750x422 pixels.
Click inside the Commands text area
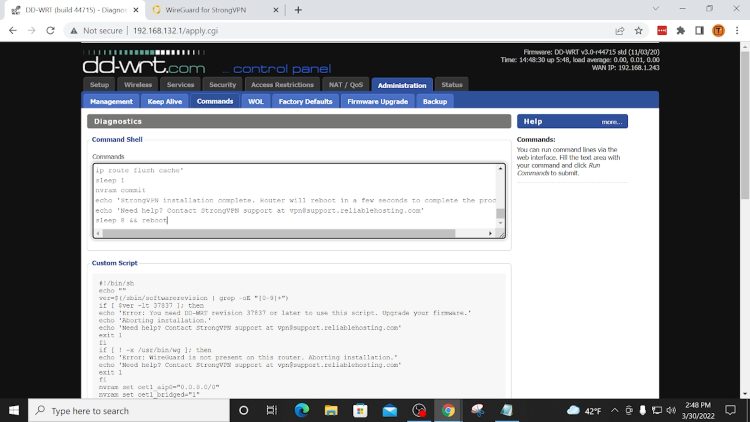[x=295, y=195]
